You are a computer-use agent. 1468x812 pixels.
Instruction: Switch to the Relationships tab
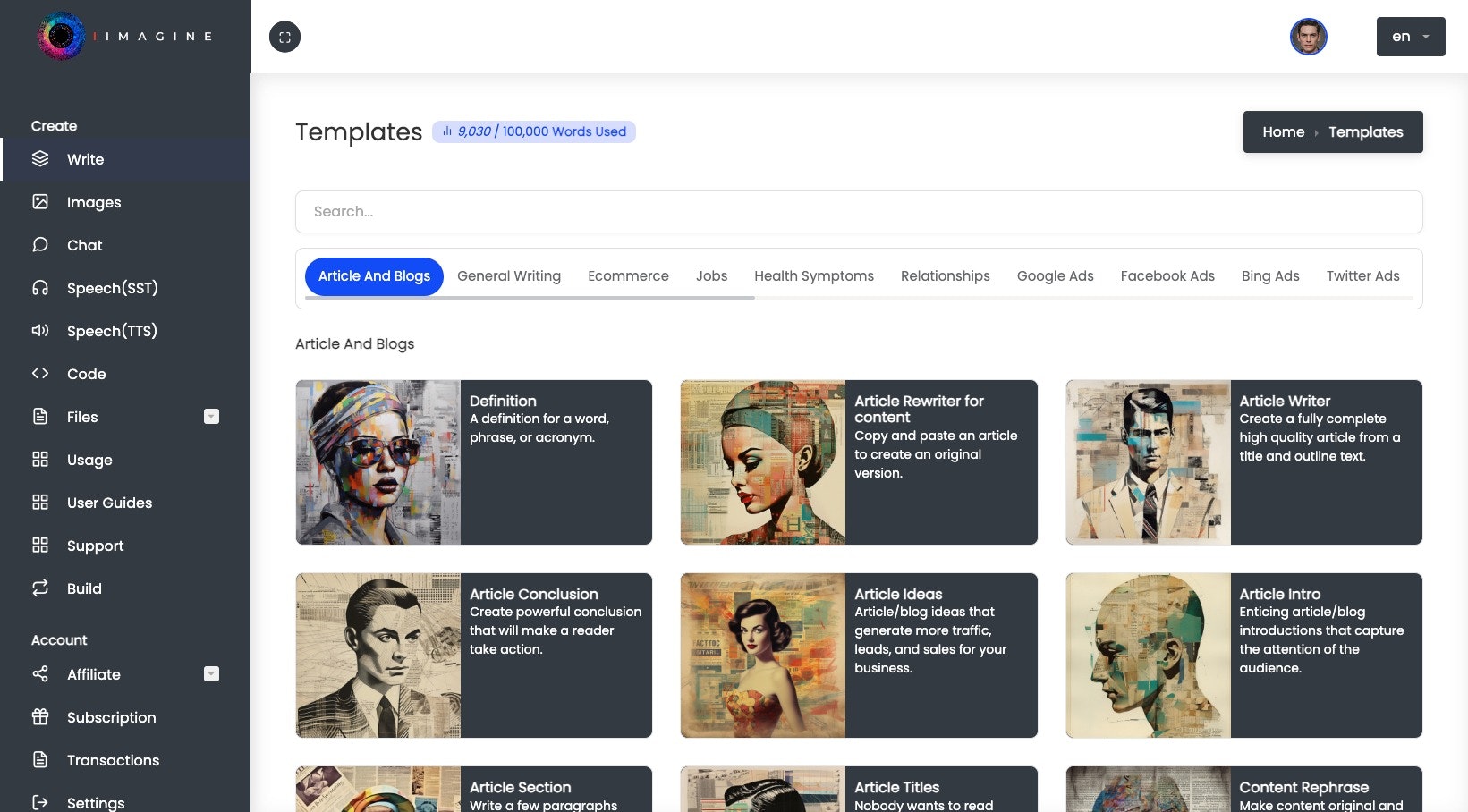(946, 276)
